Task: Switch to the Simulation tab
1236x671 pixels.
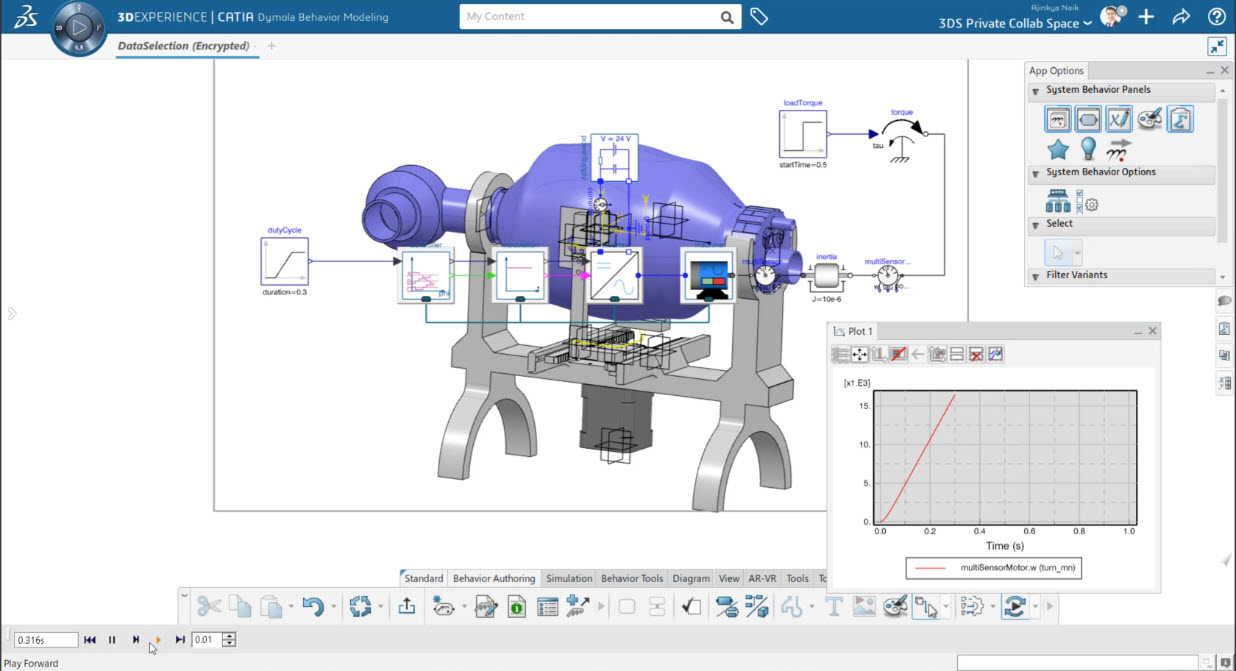Action: 568,578
